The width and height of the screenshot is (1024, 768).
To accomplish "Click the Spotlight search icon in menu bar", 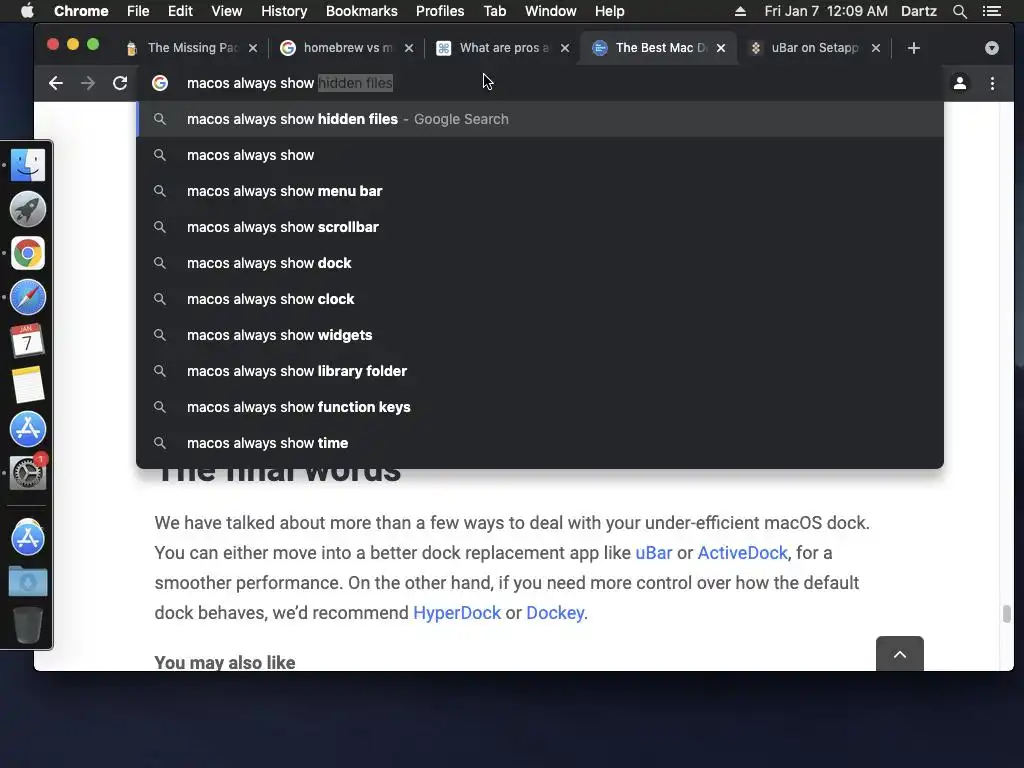I will click(x=959, y=11).
